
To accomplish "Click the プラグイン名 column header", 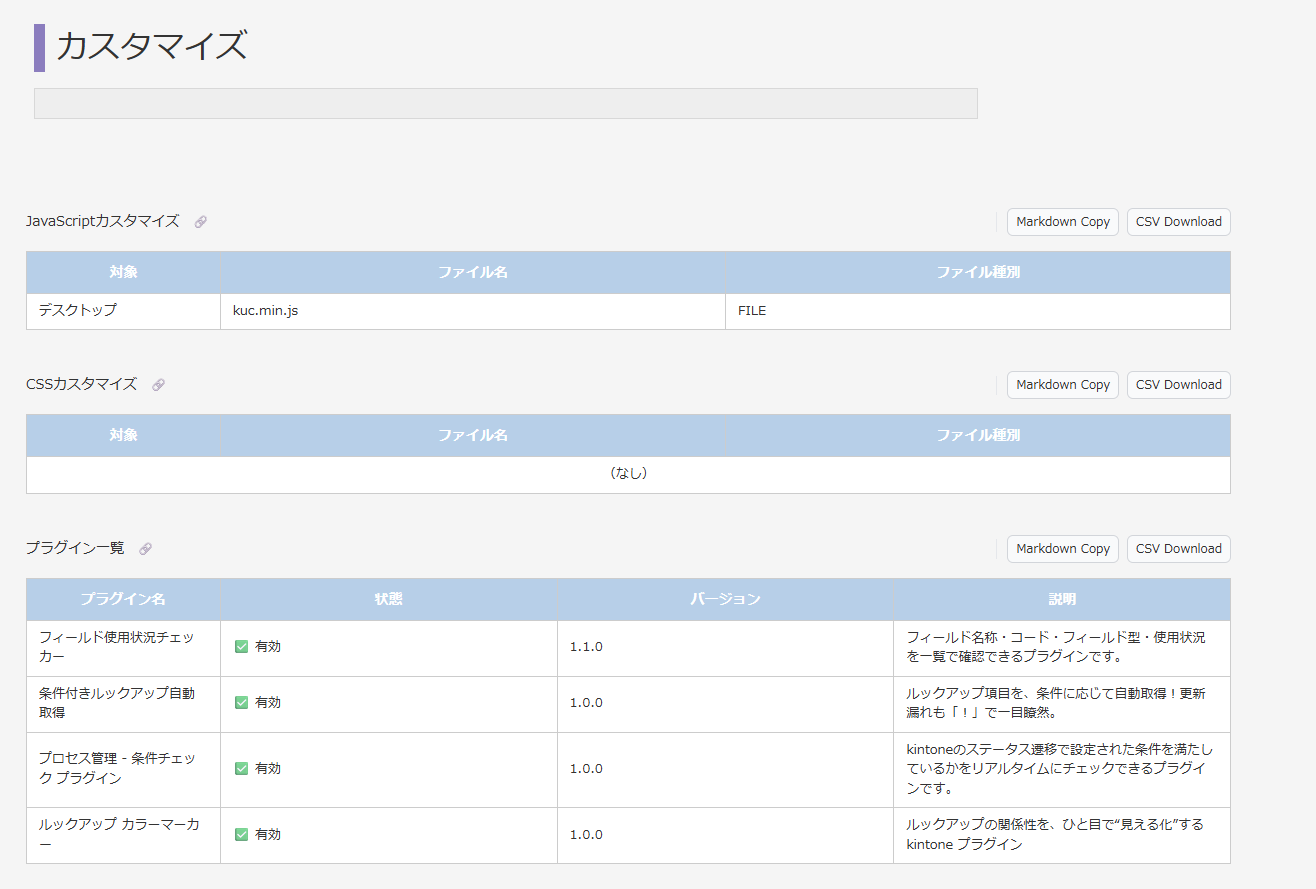I will tap(124, 599).
